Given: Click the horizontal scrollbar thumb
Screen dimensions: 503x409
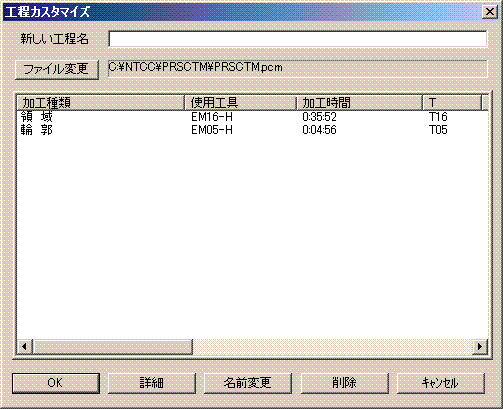Looking at the screenshot, I should pyautogui.click(x=112, y=346).
